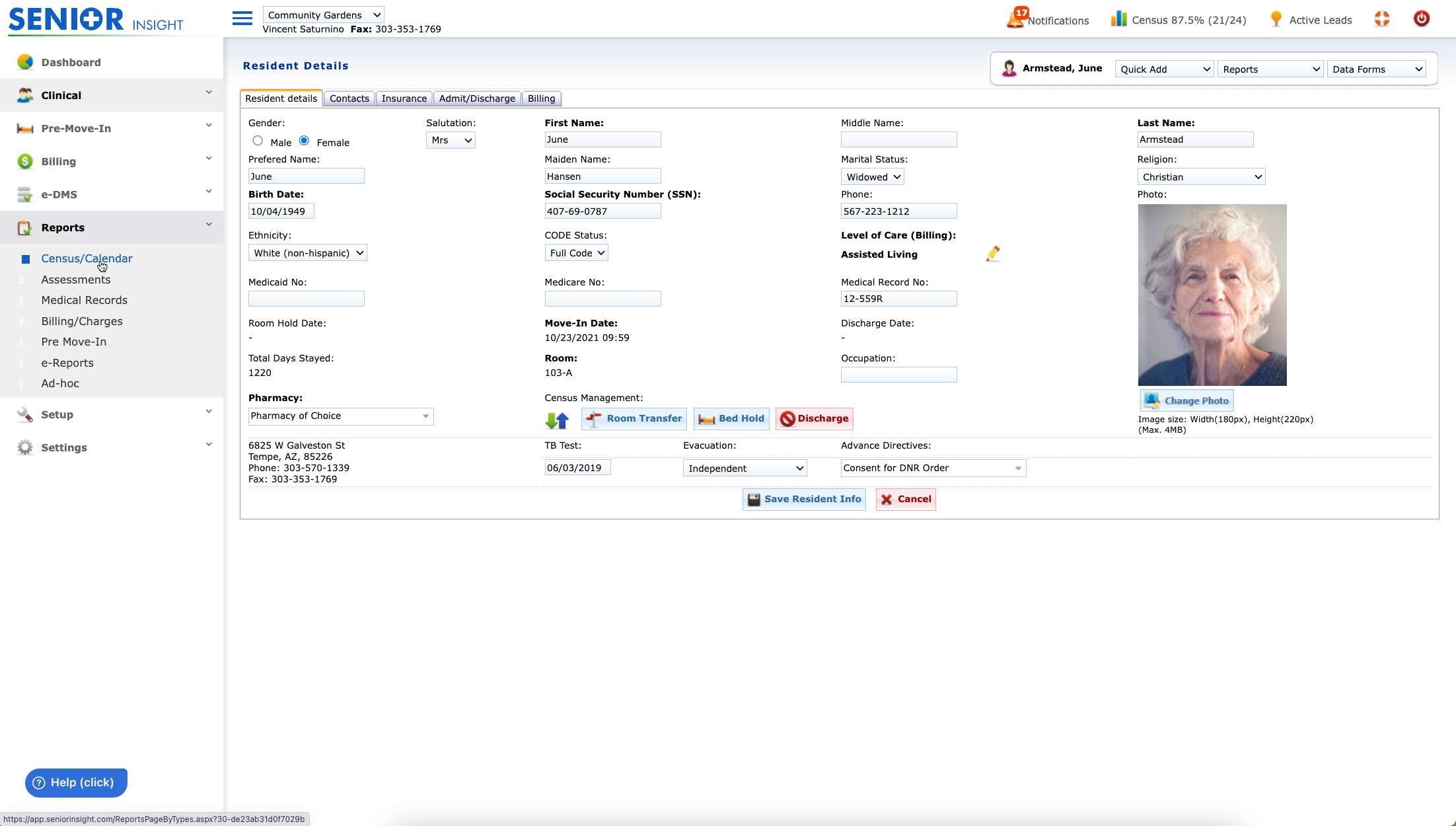Edit Level of Care using the pencil icon

coord(993,254)
